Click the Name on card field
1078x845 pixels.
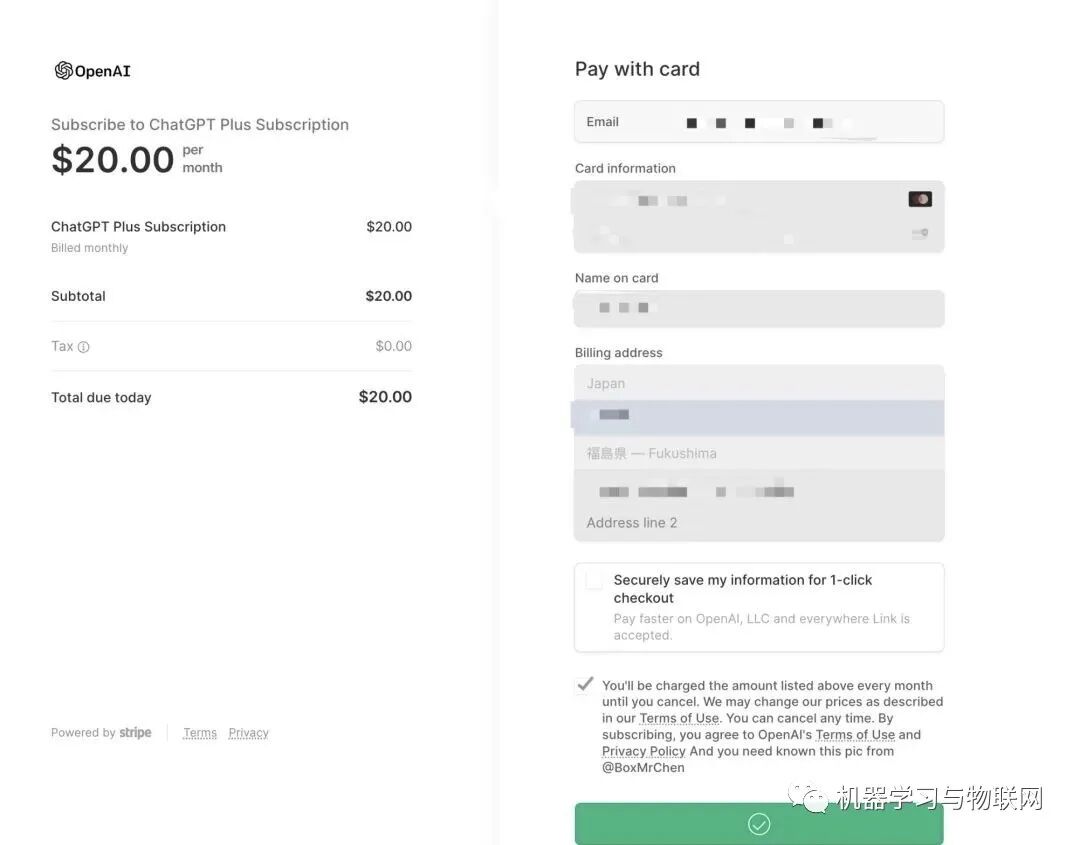pos(758,308)
